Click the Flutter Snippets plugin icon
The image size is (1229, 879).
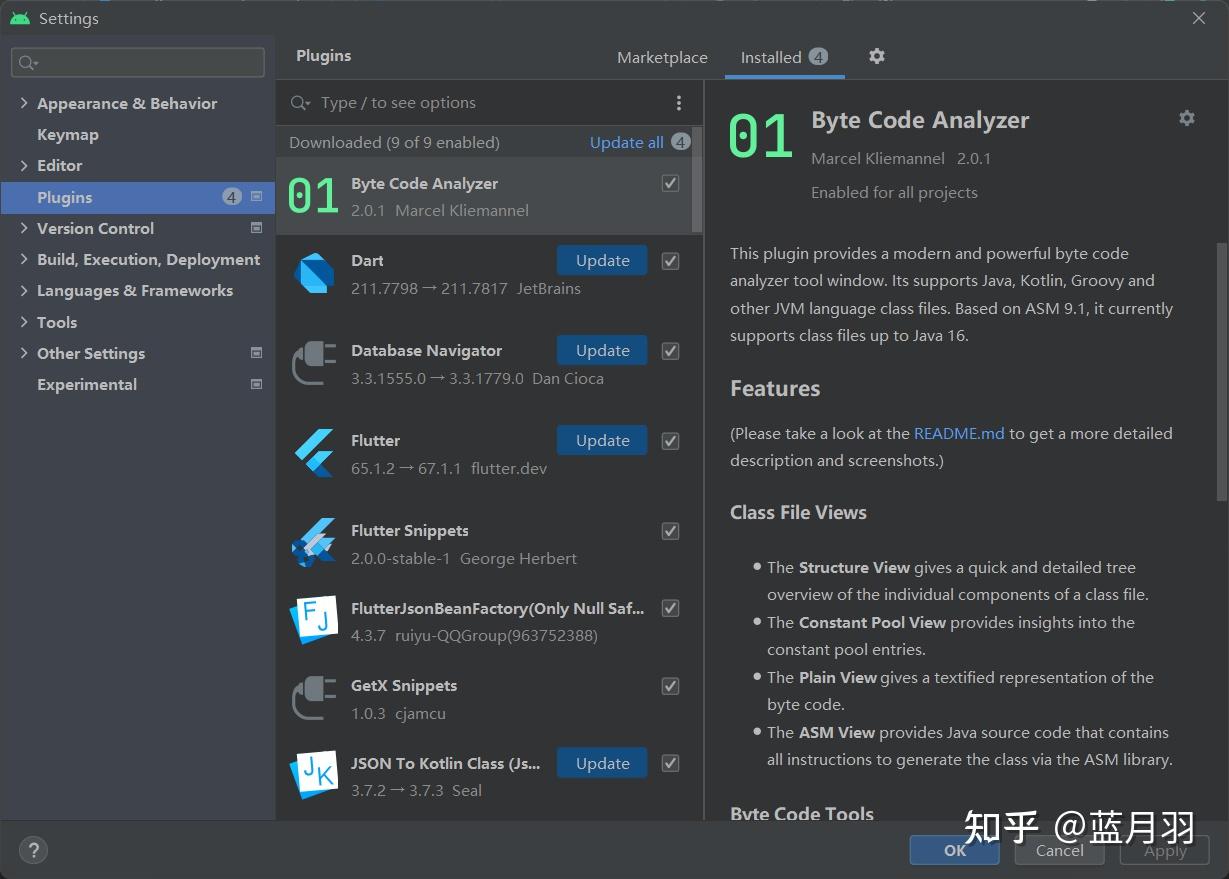coord(313,544)
